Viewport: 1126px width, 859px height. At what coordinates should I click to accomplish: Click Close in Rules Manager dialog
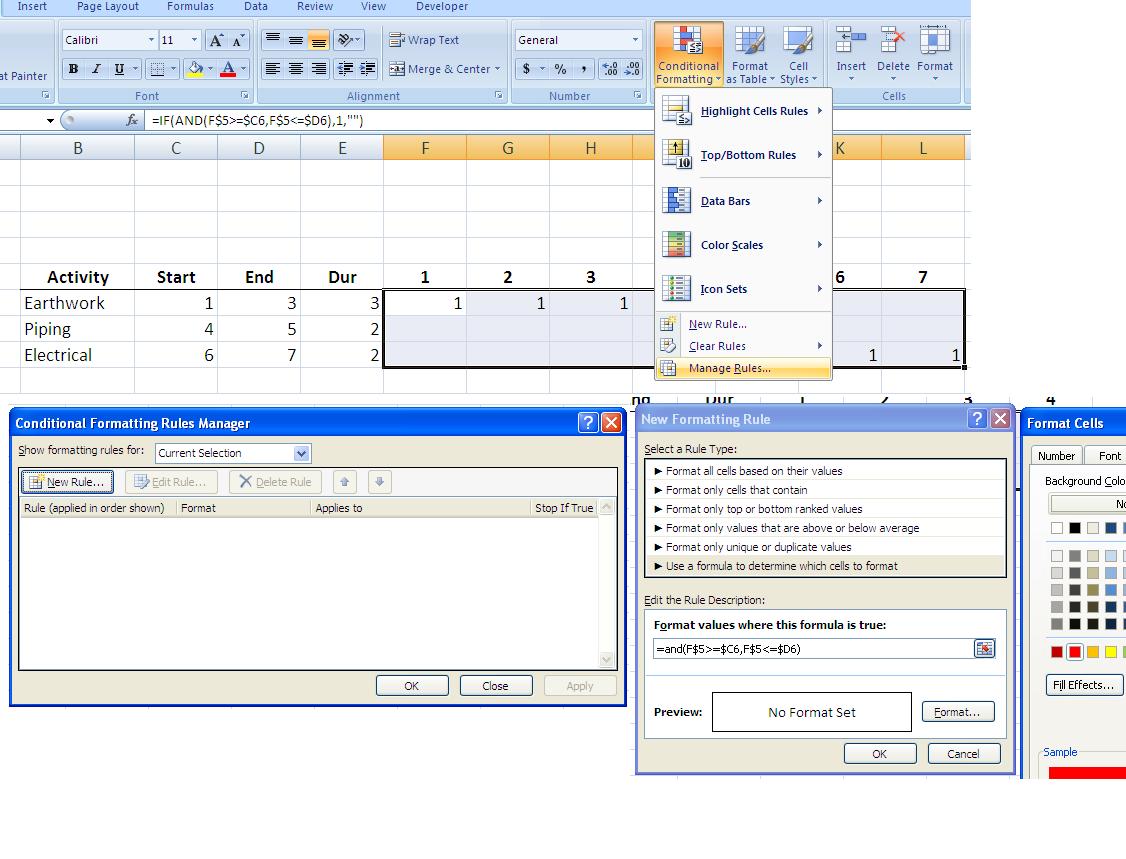[496, 686]
